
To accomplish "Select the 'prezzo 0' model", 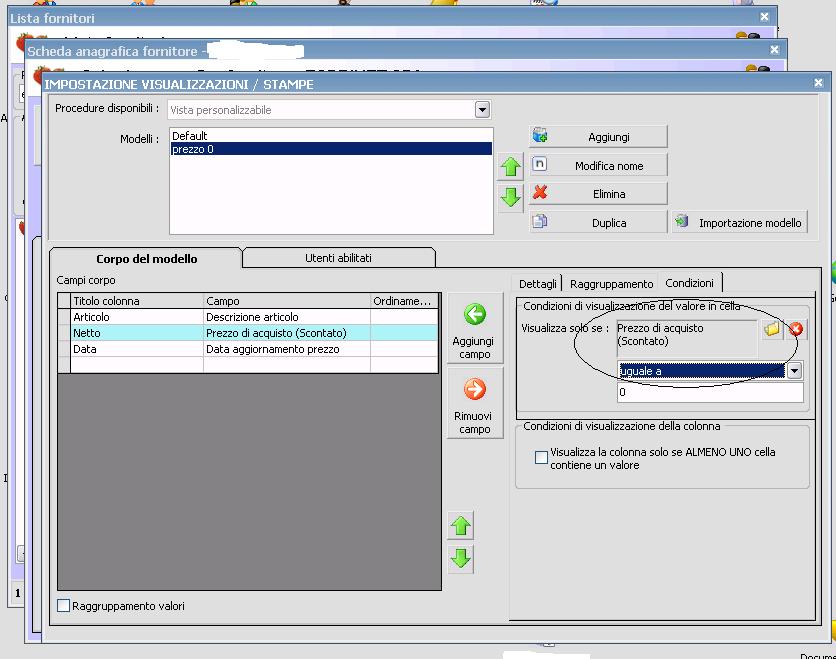I will (331, 149).
